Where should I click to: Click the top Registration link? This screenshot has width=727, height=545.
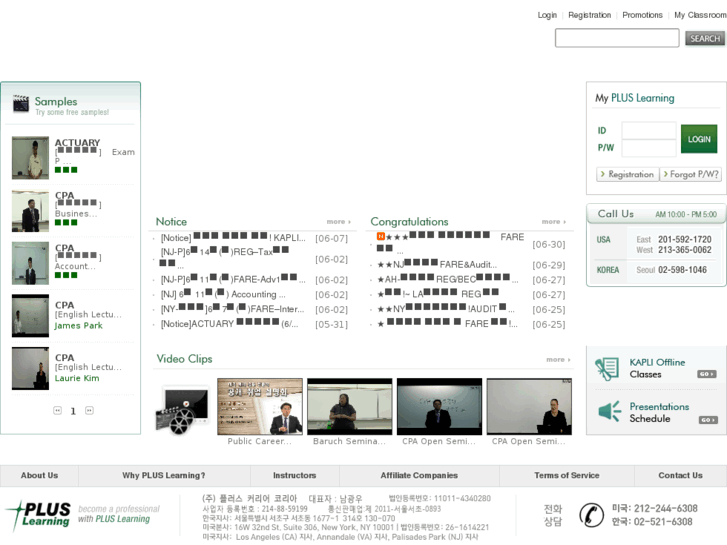pyautogui.click(x=589, y=15)
